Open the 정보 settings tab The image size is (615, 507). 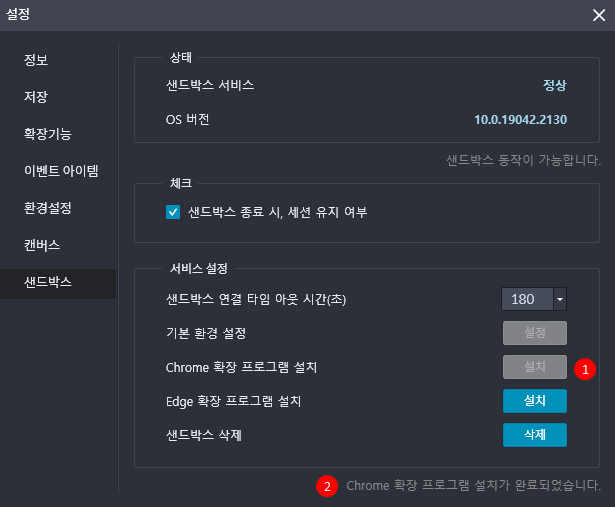[37, 60]
